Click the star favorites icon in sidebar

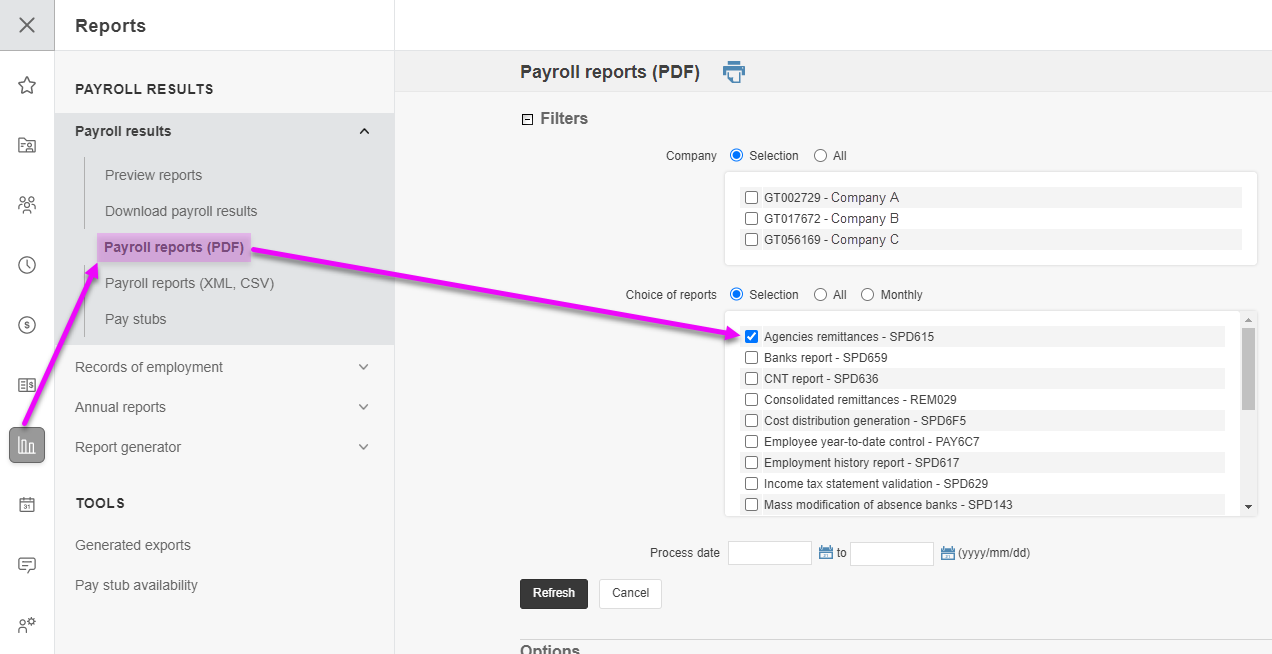27,85
